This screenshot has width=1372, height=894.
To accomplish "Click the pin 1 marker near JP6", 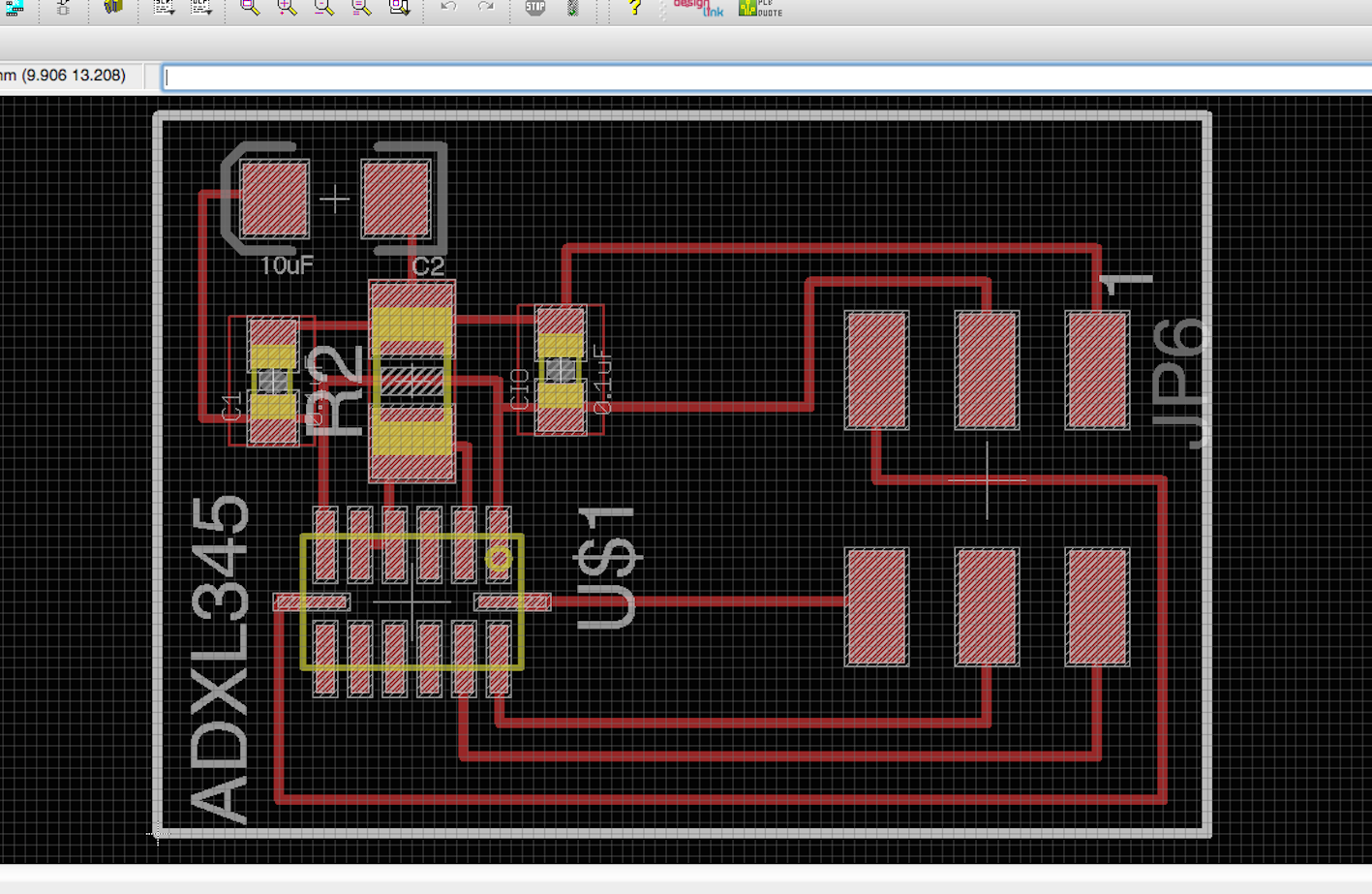I will click(x=1125, y=284).
